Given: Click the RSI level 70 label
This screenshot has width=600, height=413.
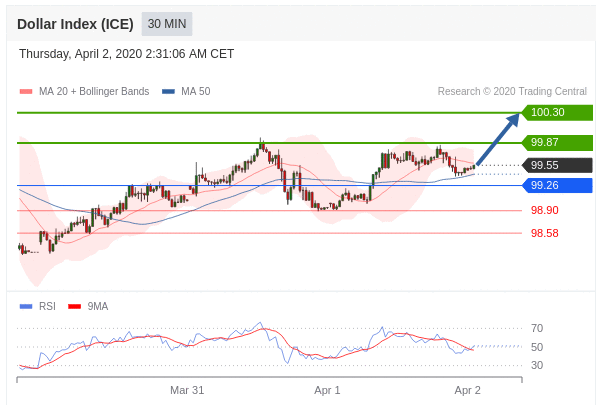Looking at the screenshot, I should click(x=537, y=328).
